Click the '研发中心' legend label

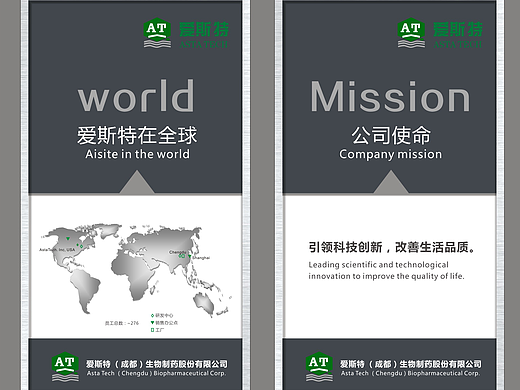[164, 315]
